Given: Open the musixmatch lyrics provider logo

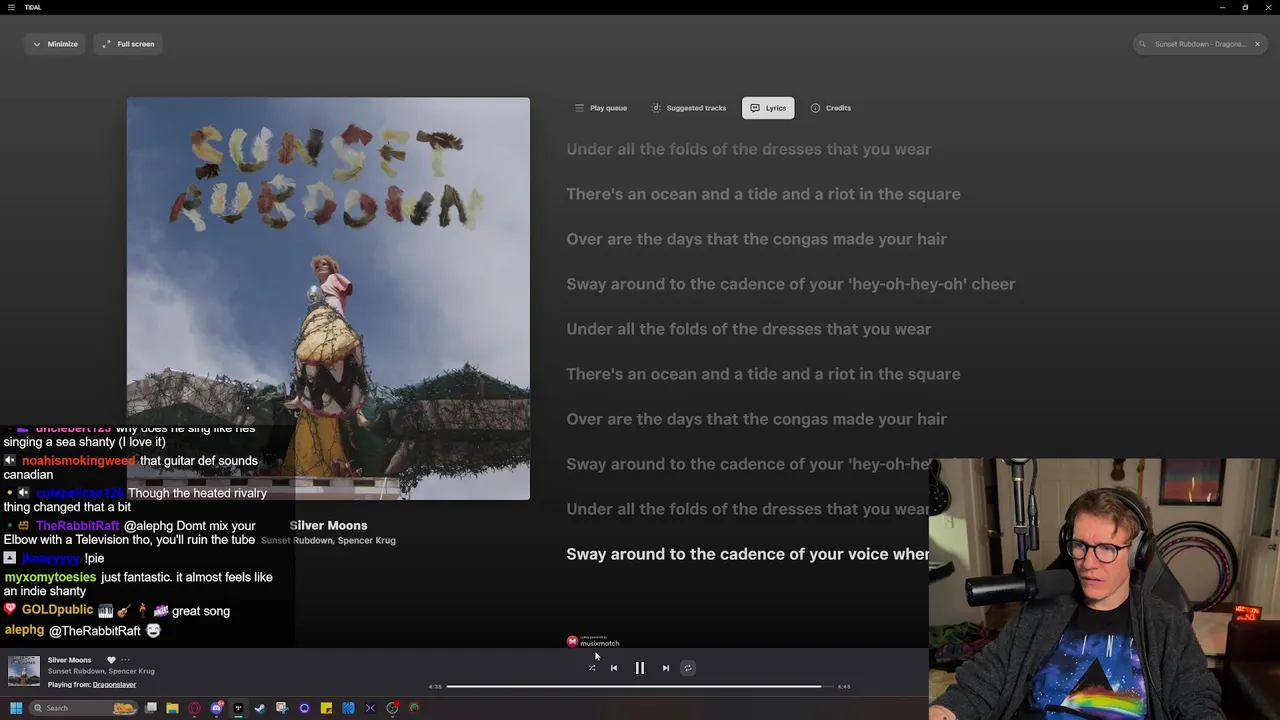Looking at the screenshot, I should coord(593,641).
